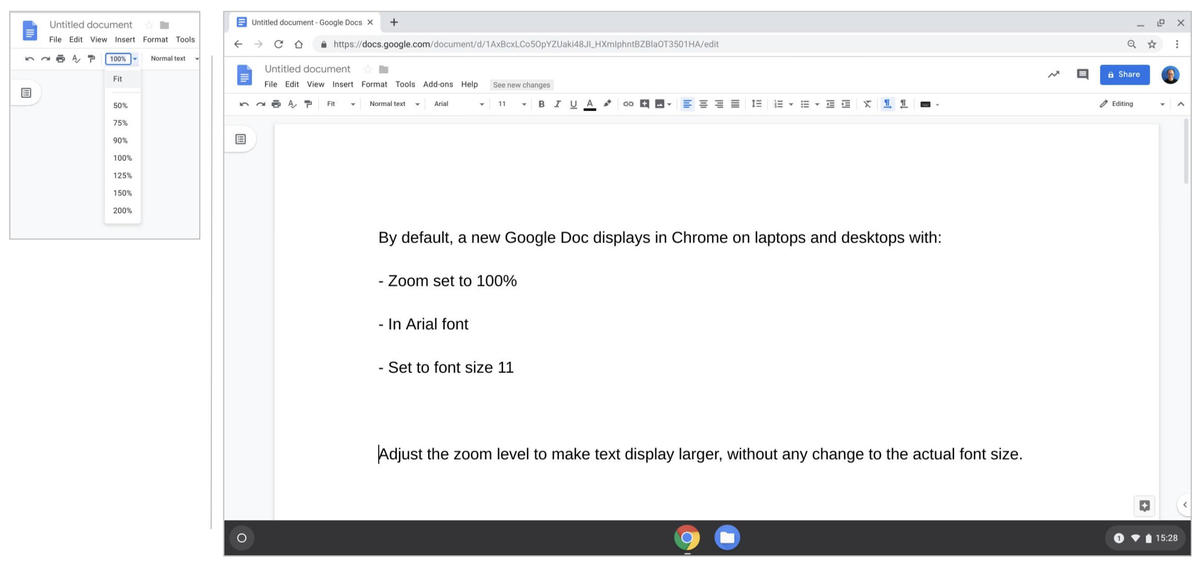Click the launcher circle on the shelf

pos(240,538)
